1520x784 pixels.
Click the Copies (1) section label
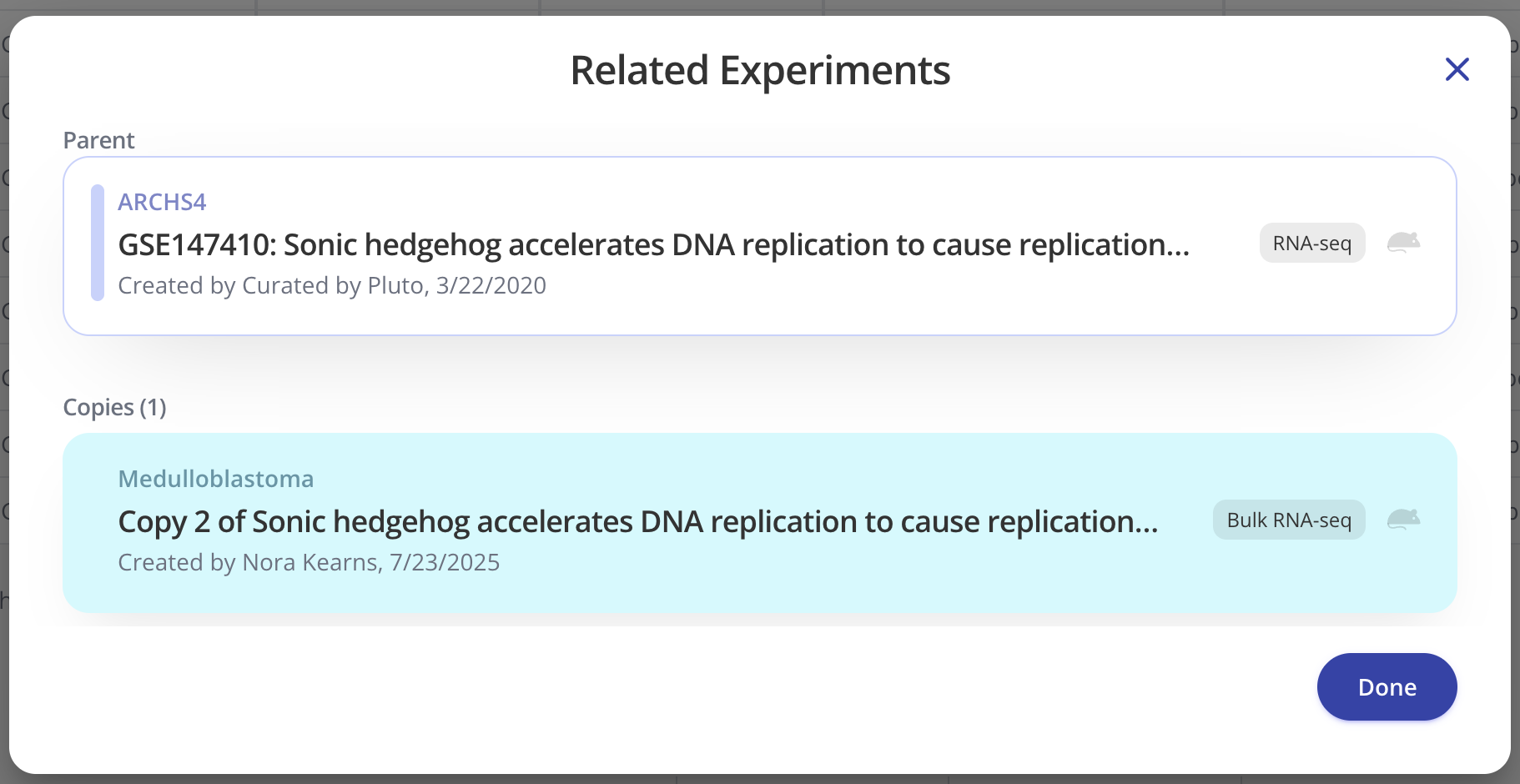(114, 407)
